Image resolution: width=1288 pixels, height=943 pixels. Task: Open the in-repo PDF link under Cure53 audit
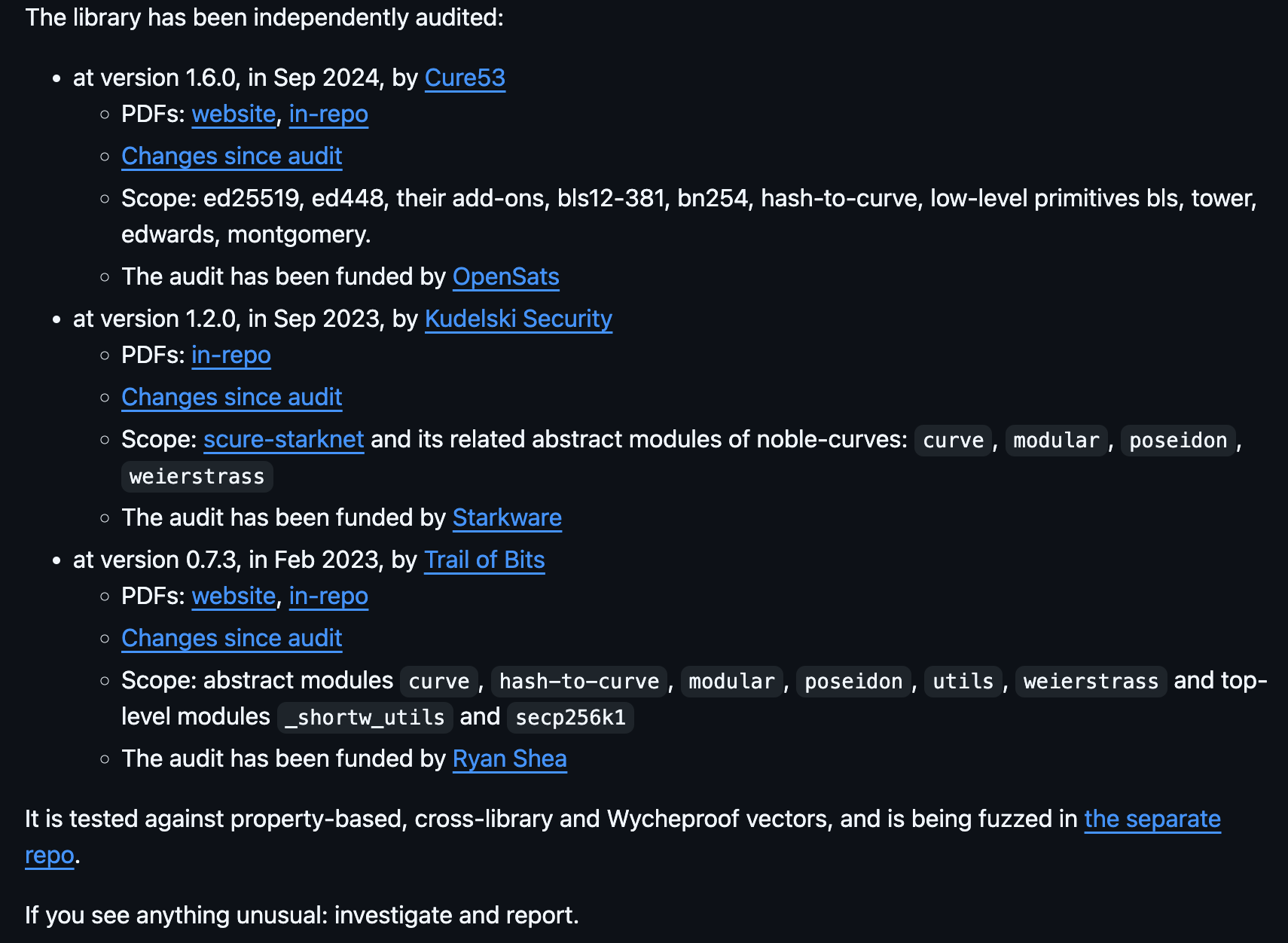tap(328, 114)
